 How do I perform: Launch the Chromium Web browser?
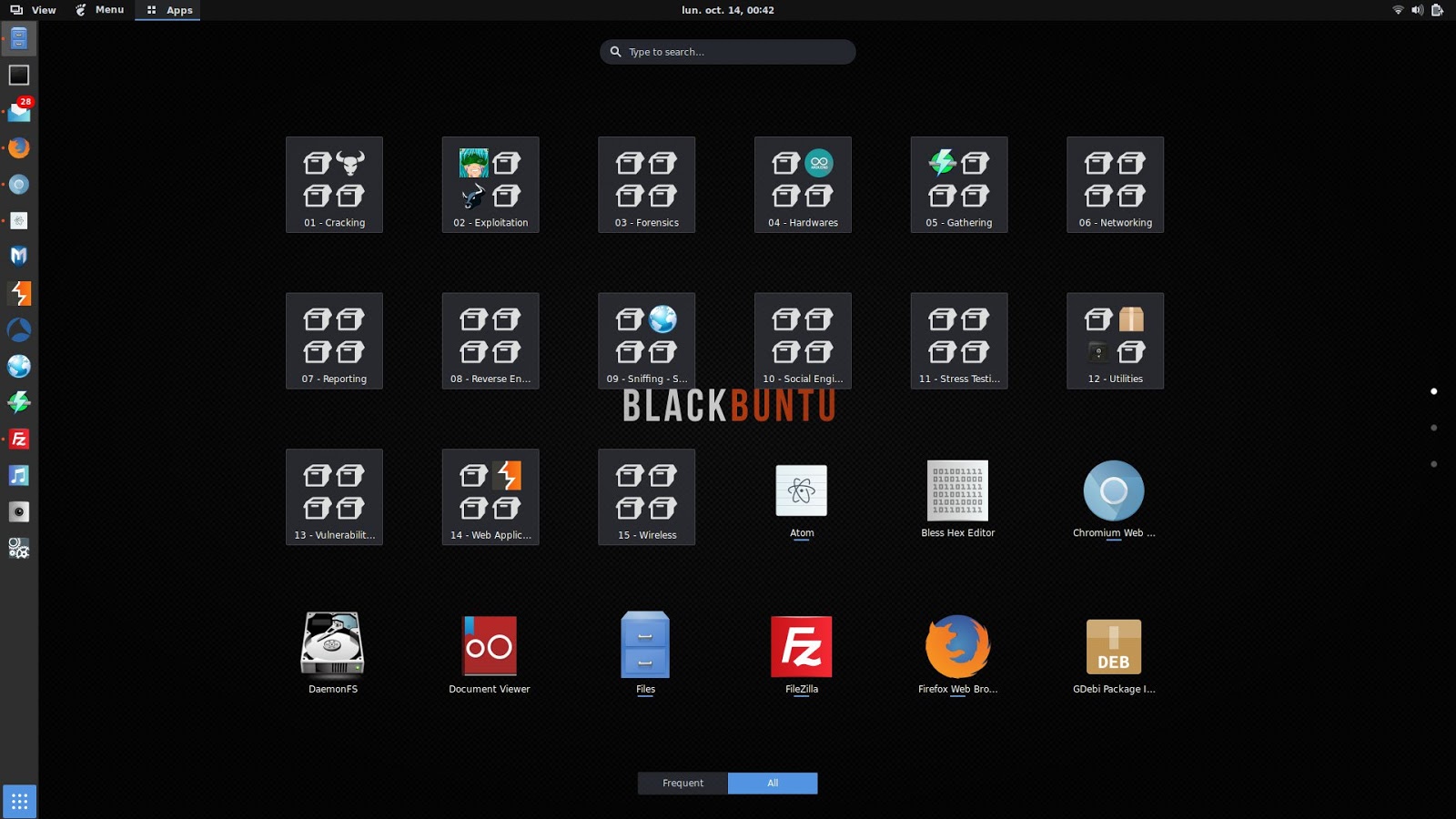click(1114, 491)
